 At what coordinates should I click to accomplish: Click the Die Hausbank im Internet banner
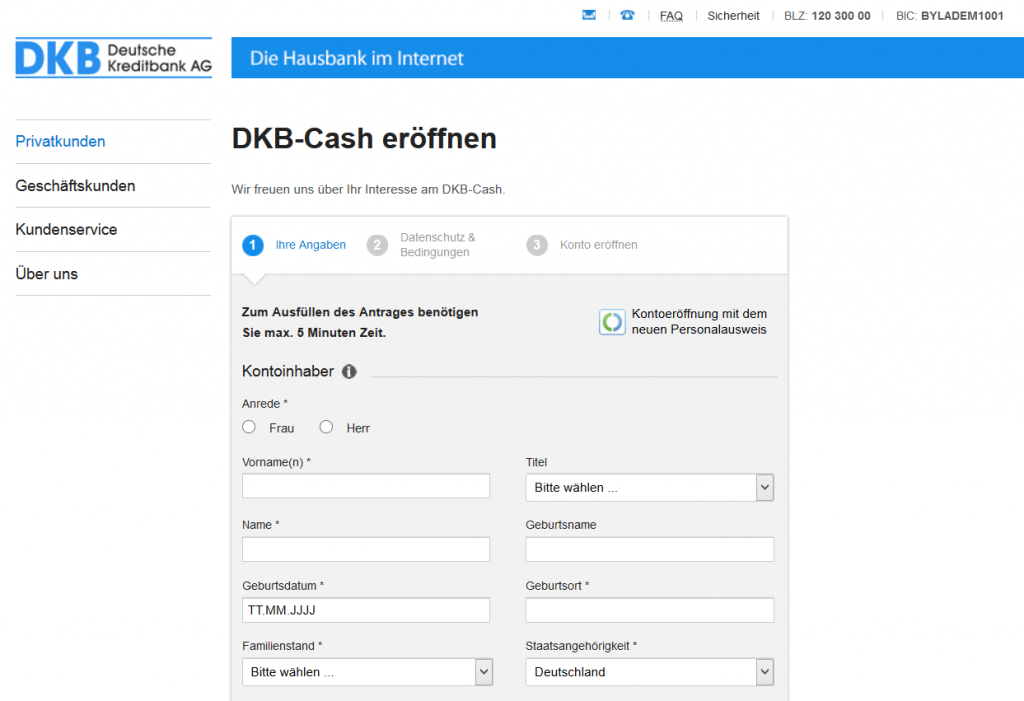point(628,57)
